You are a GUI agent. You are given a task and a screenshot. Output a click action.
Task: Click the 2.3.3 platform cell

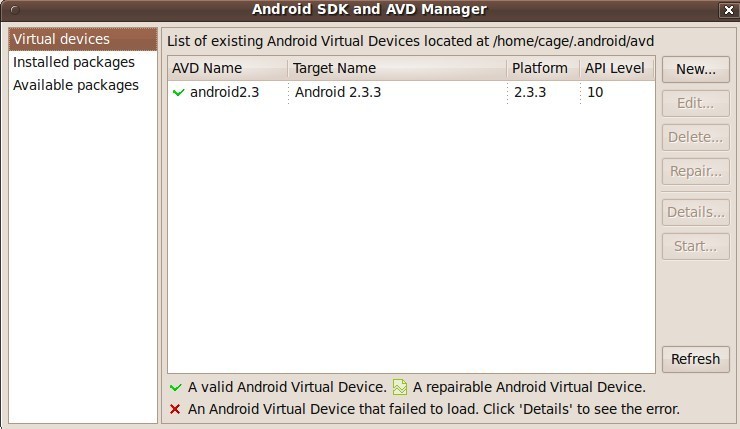[x=530, y=93]
